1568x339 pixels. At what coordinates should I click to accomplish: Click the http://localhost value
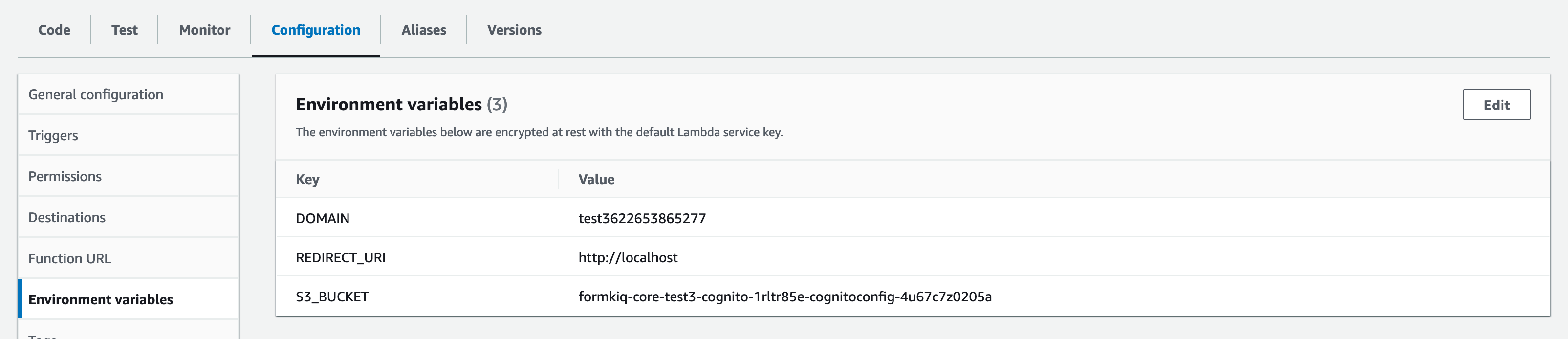[628, 257]
